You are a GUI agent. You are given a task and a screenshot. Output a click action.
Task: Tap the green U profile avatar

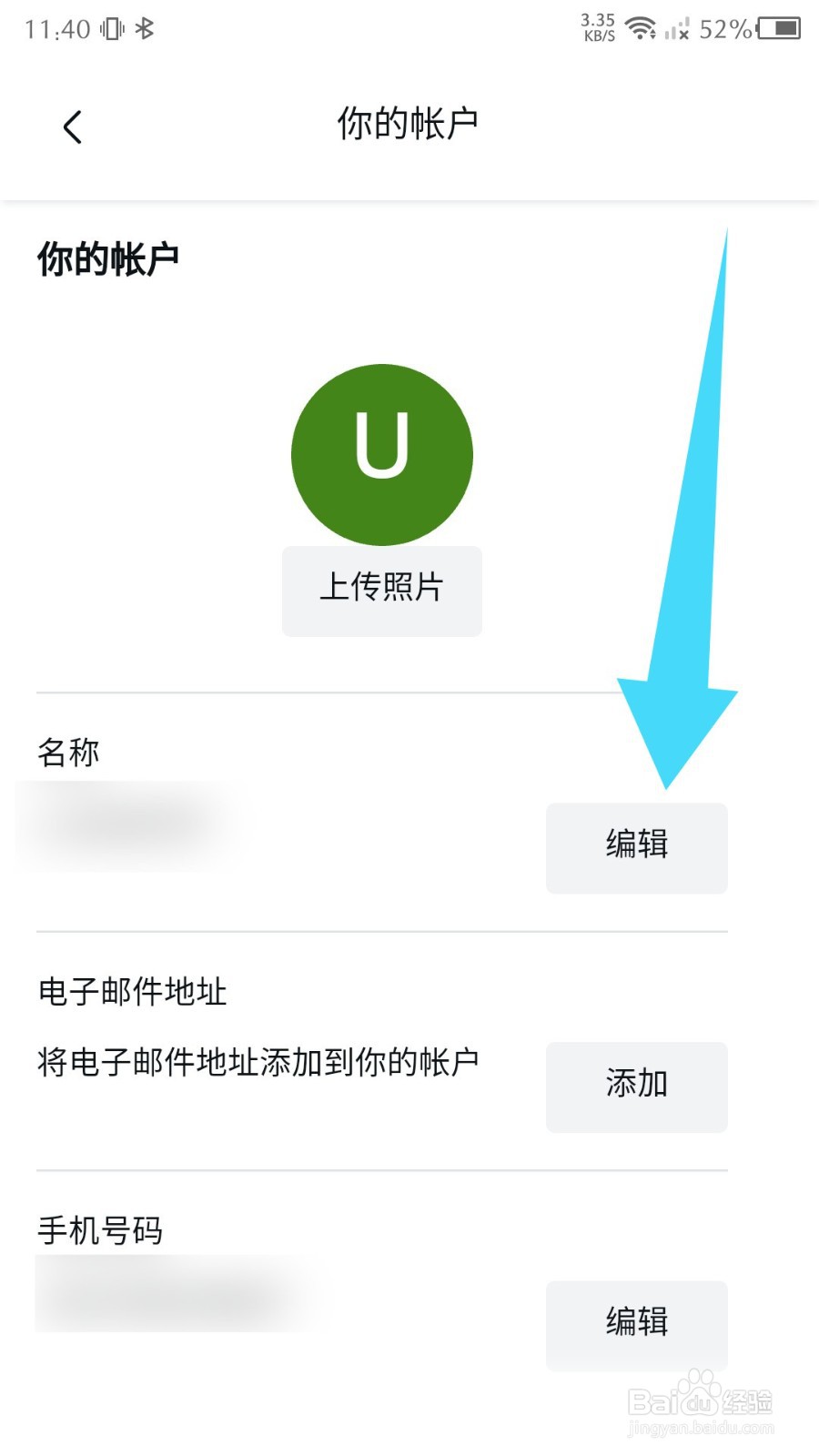382,454
